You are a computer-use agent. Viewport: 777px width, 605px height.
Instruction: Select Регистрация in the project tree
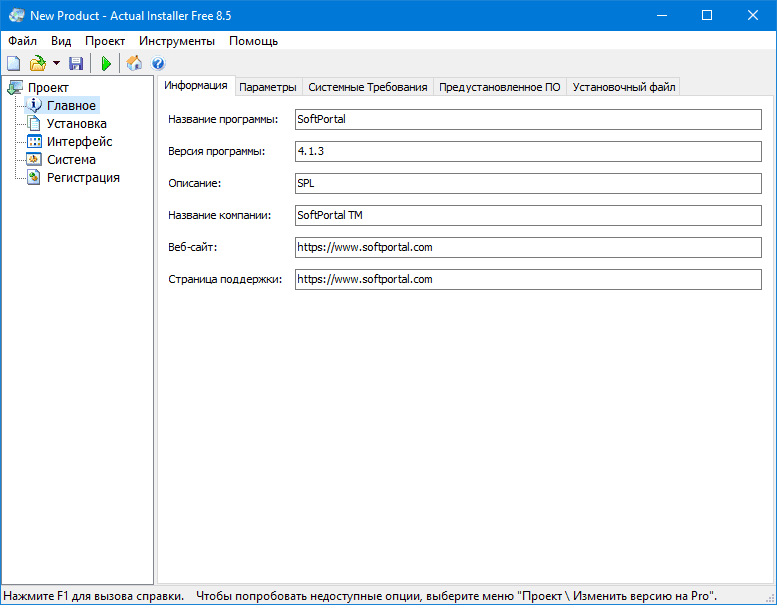pyautogui.click(x=83, y=177)
